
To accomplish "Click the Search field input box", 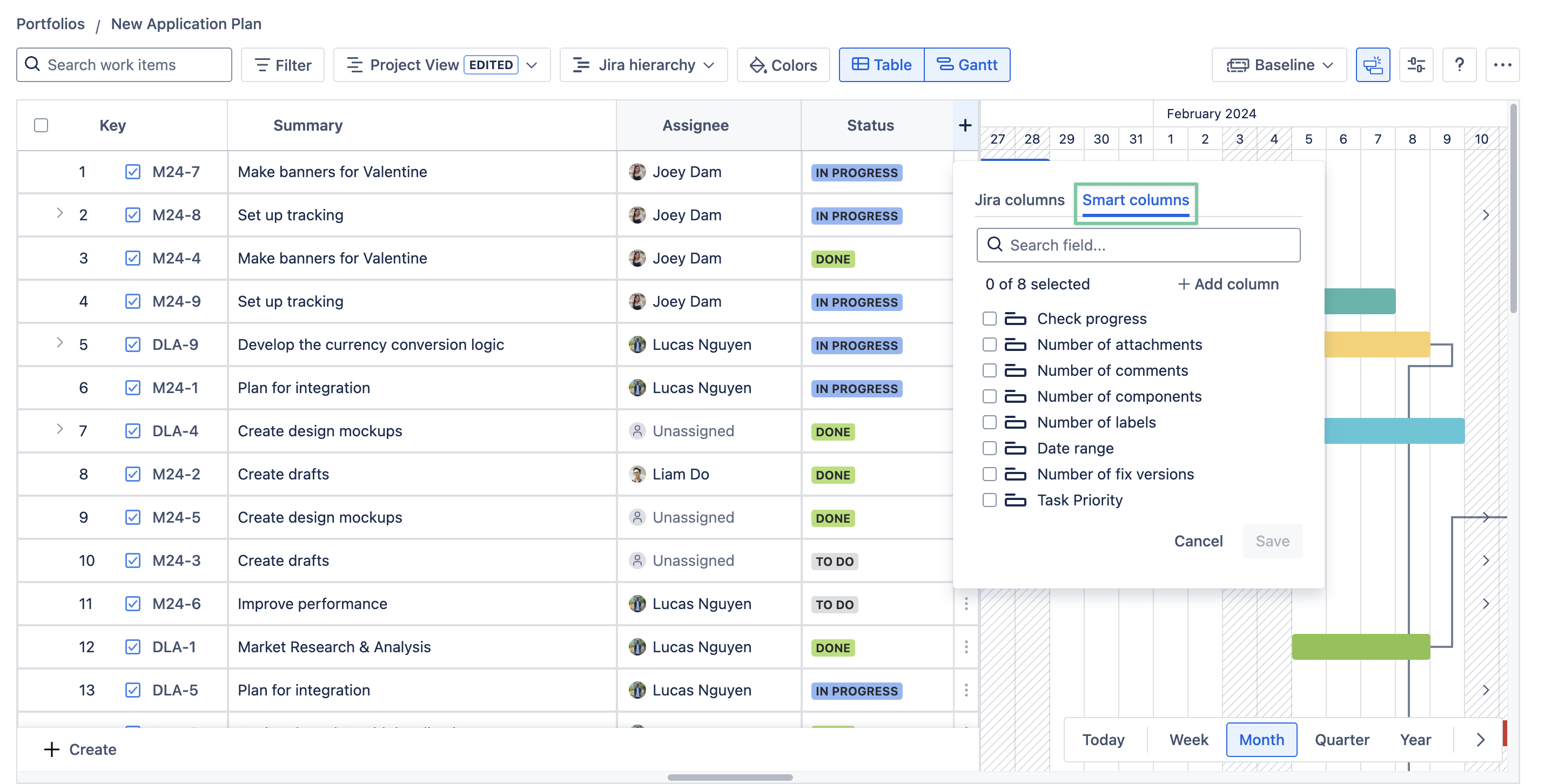I will pyautogui.click(x=1138, y=245).
